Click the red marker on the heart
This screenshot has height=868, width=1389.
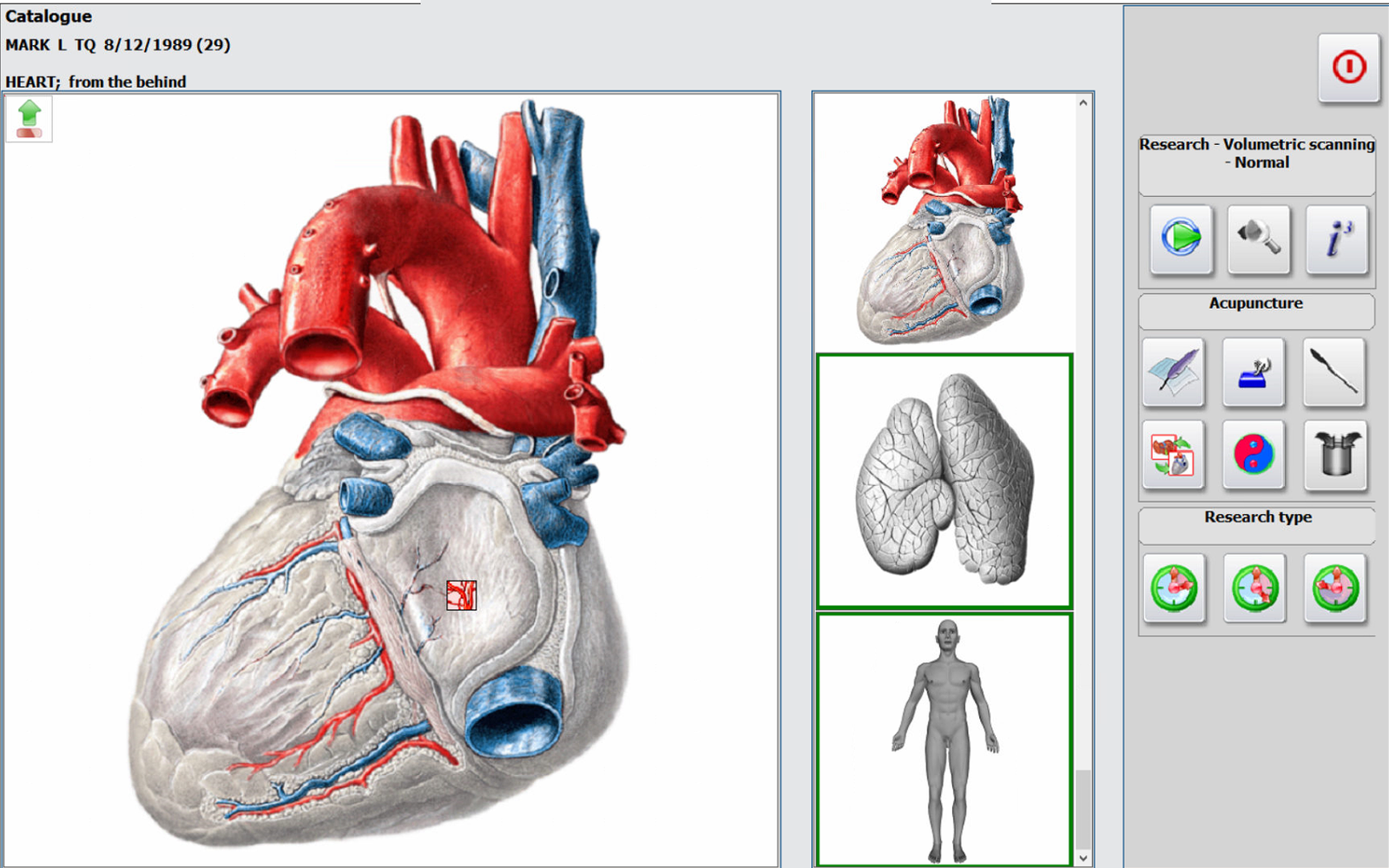tap(461, 595)
